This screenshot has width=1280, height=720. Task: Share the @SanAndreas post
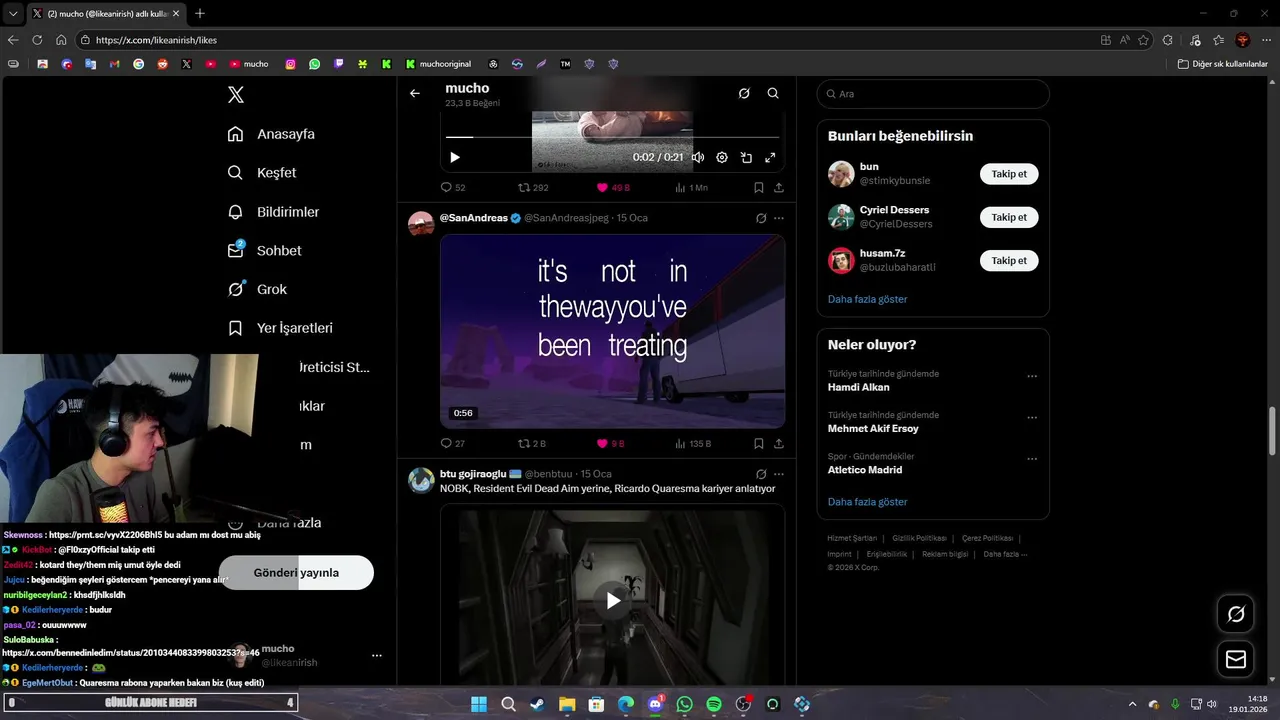tap(778, 443)
